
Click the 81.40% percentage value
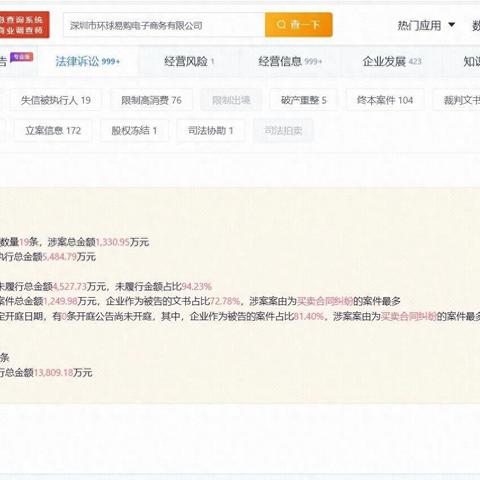tap(309, 316)
